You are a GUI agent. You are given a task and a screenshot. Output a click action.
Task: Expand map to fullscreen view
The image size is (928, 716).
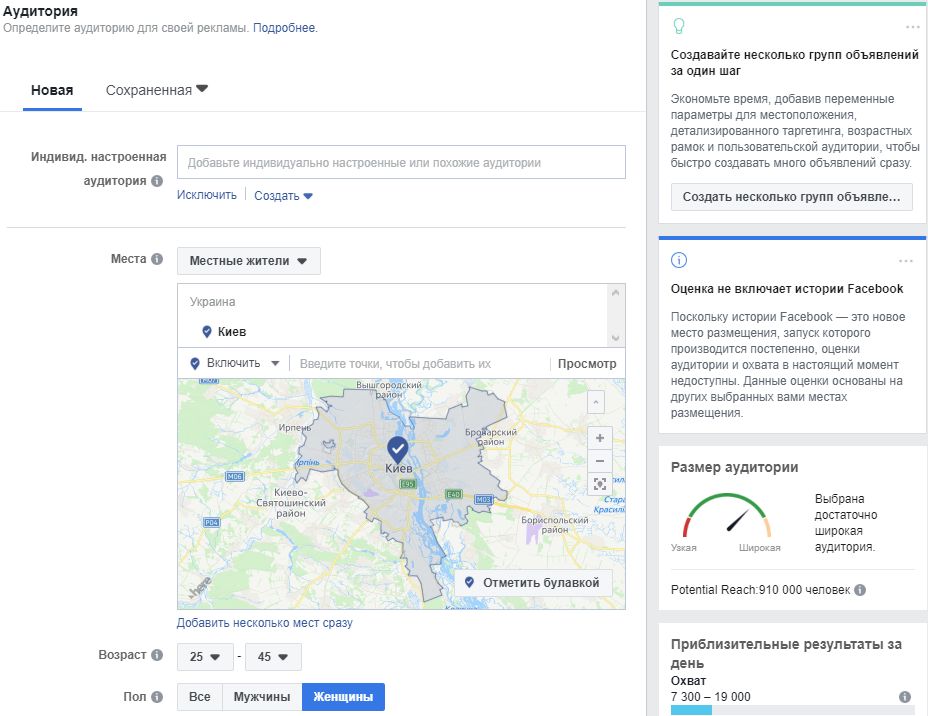click(x=598, y=483)
